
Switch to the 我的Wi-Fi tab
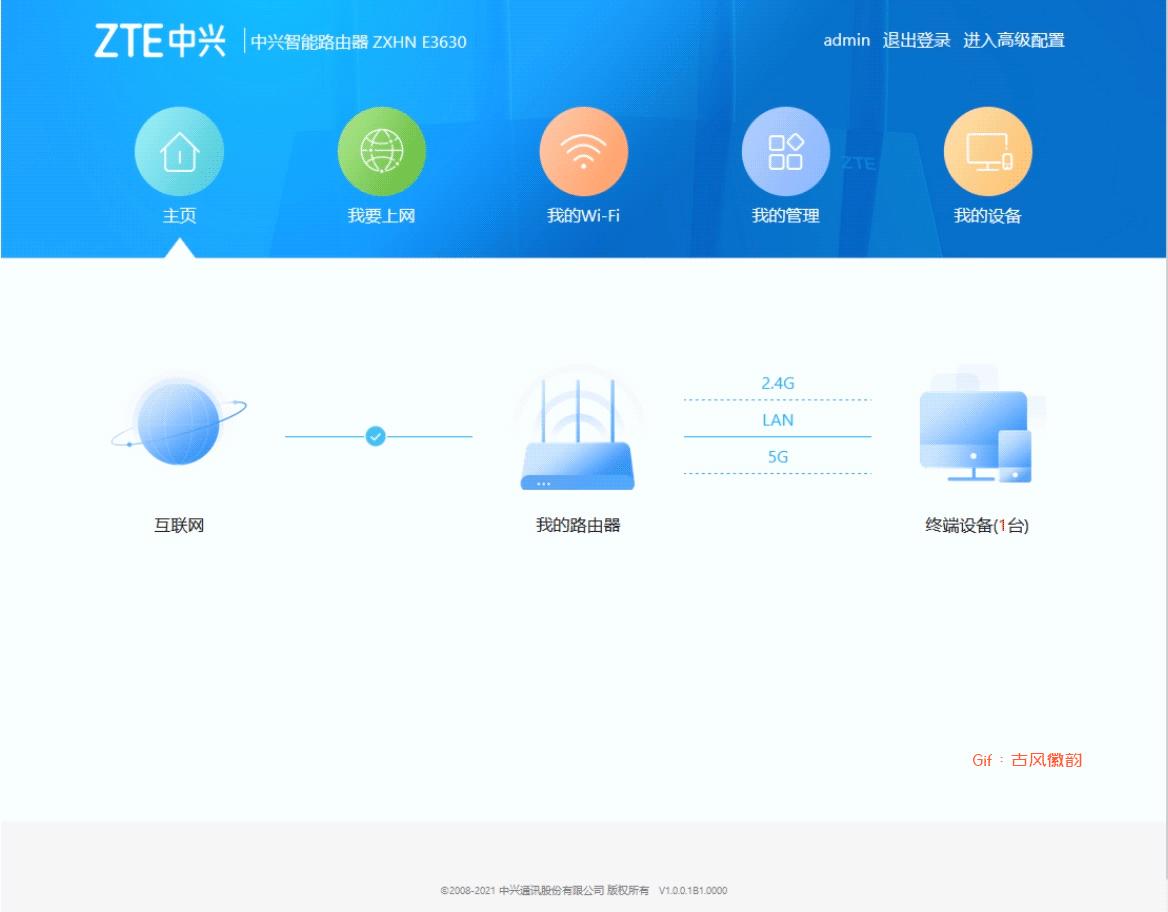click(x=584, y=214)
